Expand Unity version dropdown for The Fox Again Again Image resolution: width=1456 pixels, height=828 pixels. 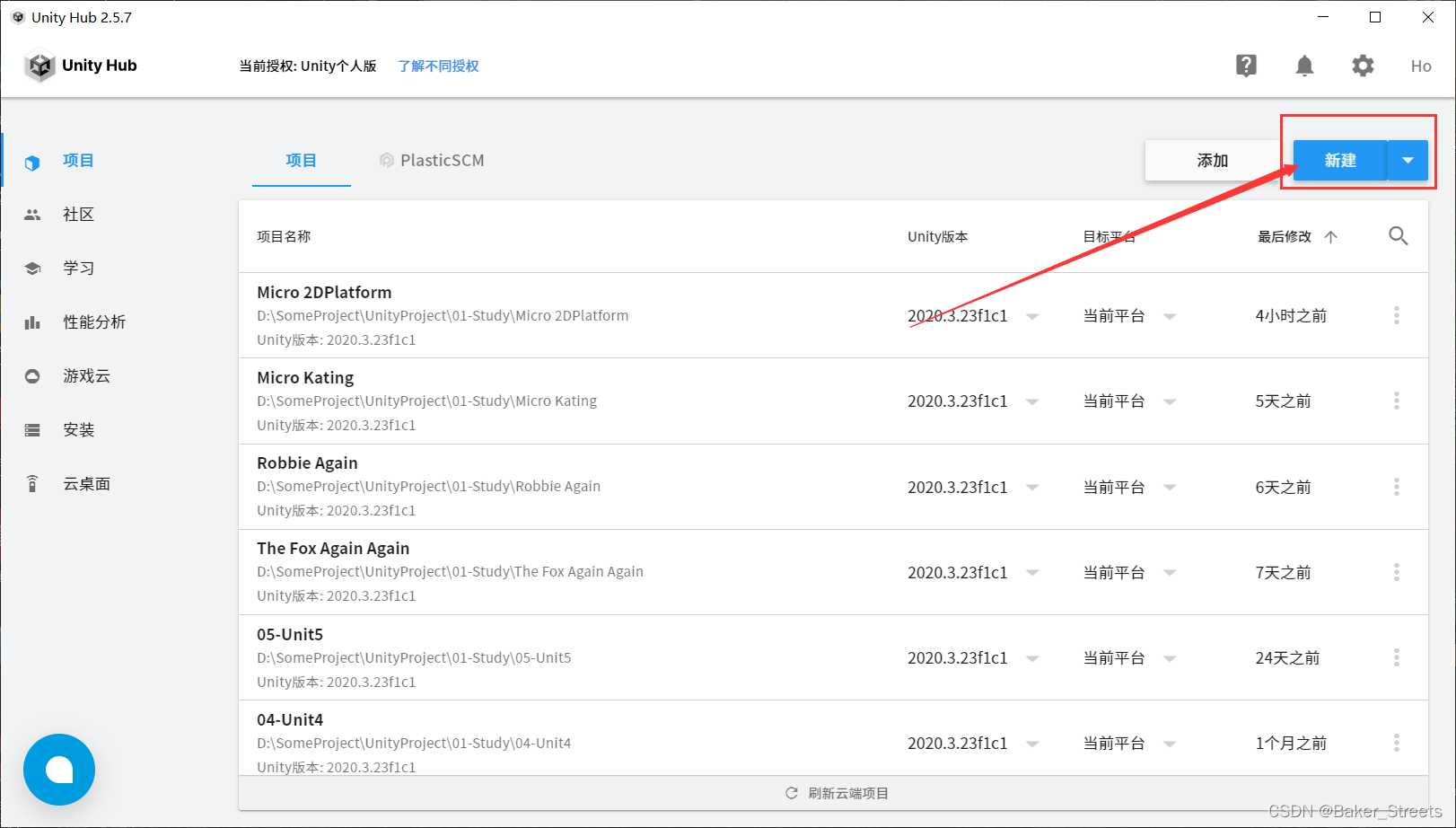click(x=1032, y=573)
